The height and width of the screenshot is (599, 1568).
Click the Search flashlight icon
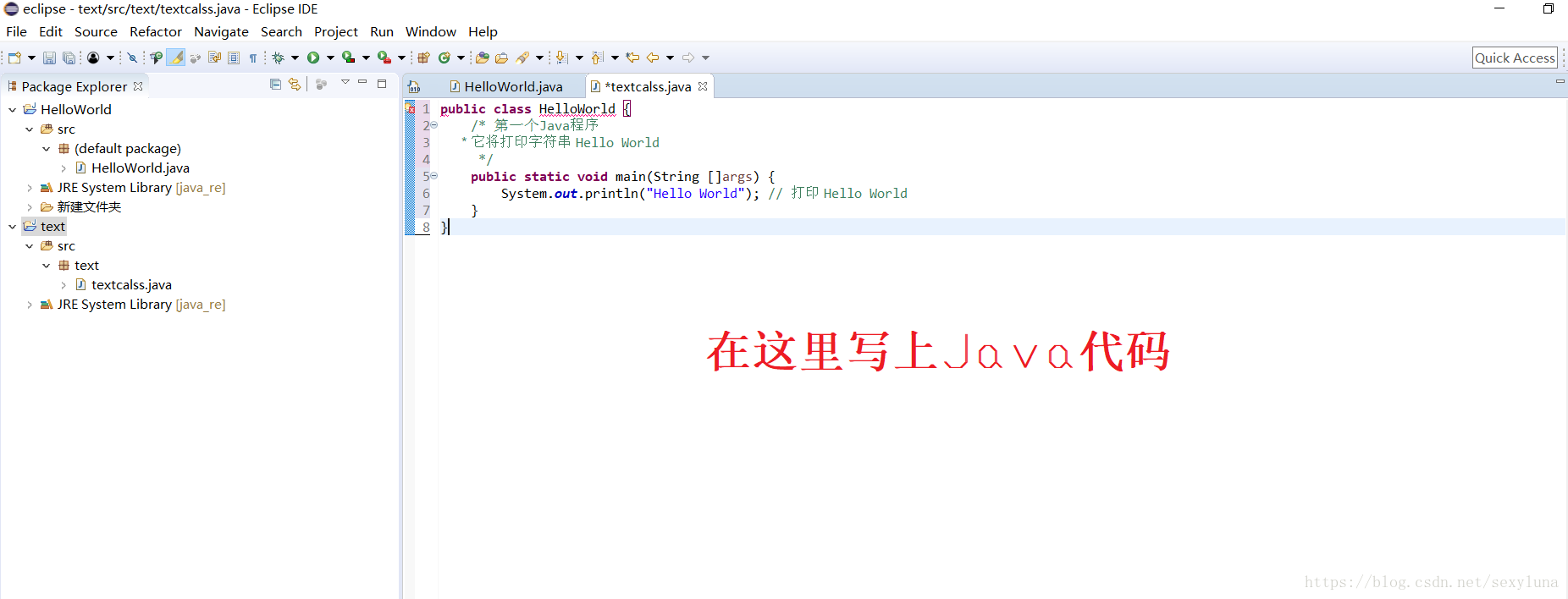(522, 58)
